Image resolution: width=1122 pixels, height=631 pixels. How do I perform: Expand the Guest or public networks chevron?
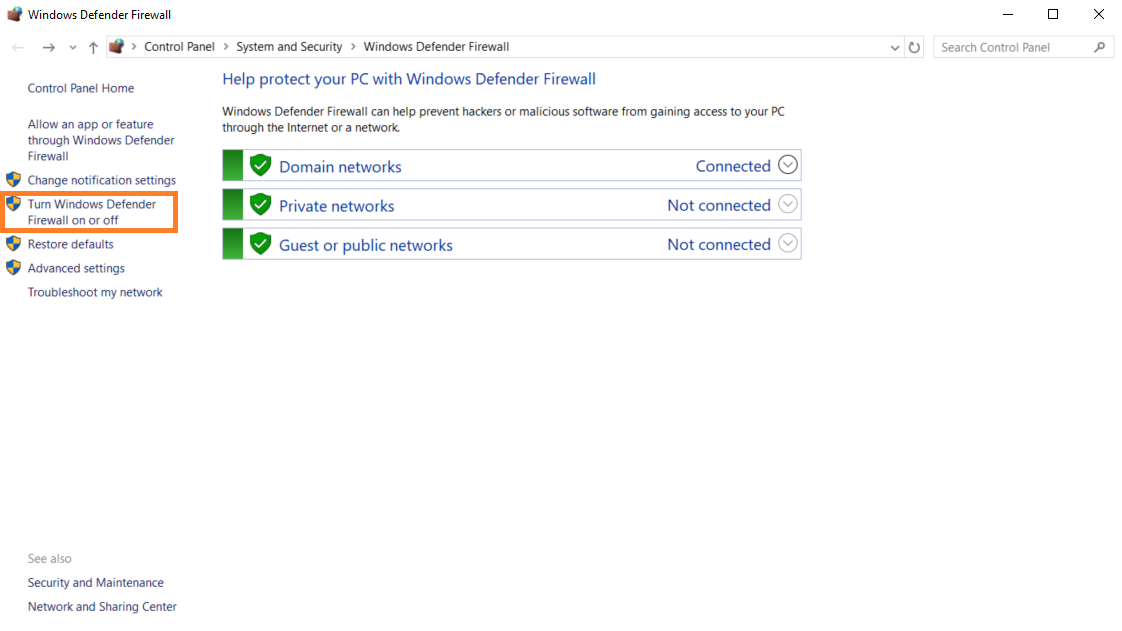[x=788, y=243]
